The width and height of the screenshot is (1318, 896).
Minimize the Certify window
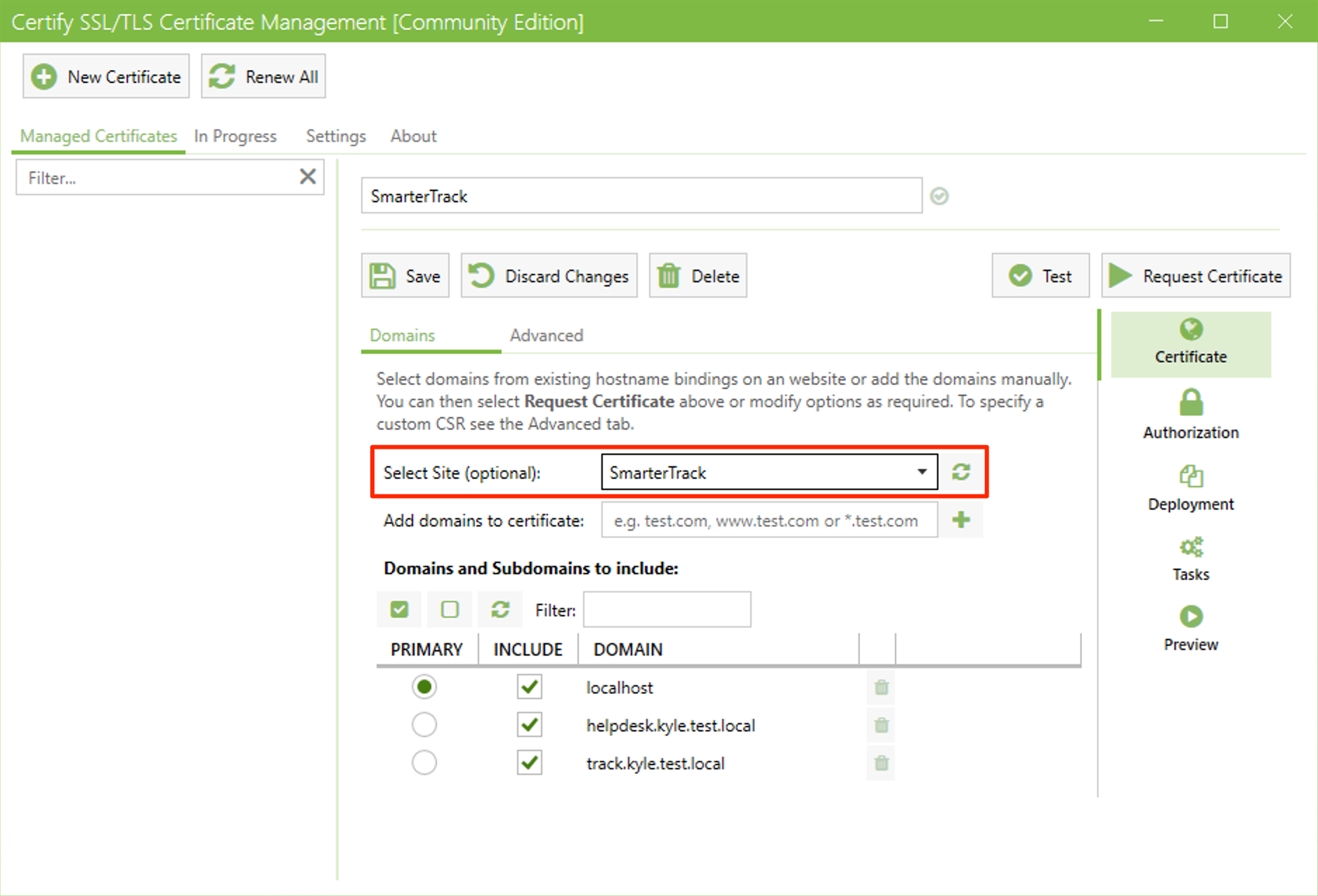(1156, 21)
